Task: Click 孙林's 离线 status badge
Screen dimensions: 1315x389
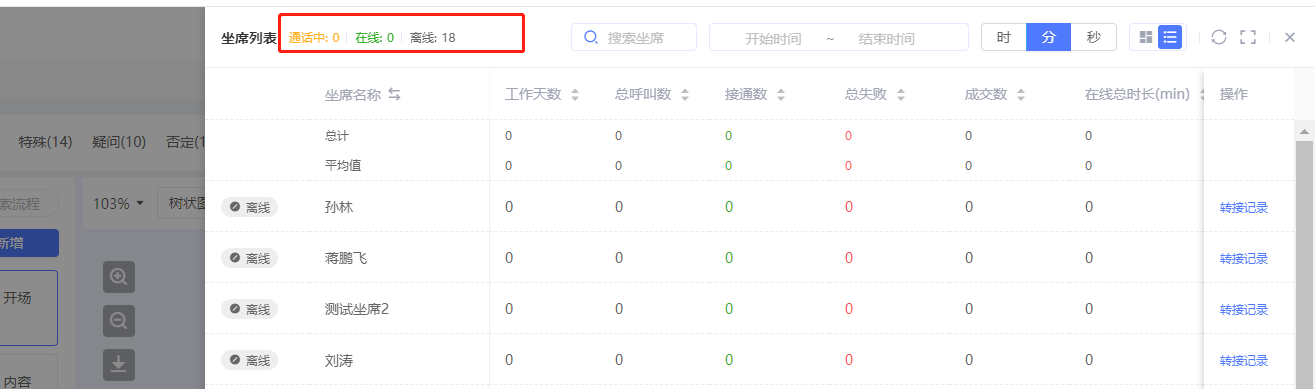Action: pos(249,207)
